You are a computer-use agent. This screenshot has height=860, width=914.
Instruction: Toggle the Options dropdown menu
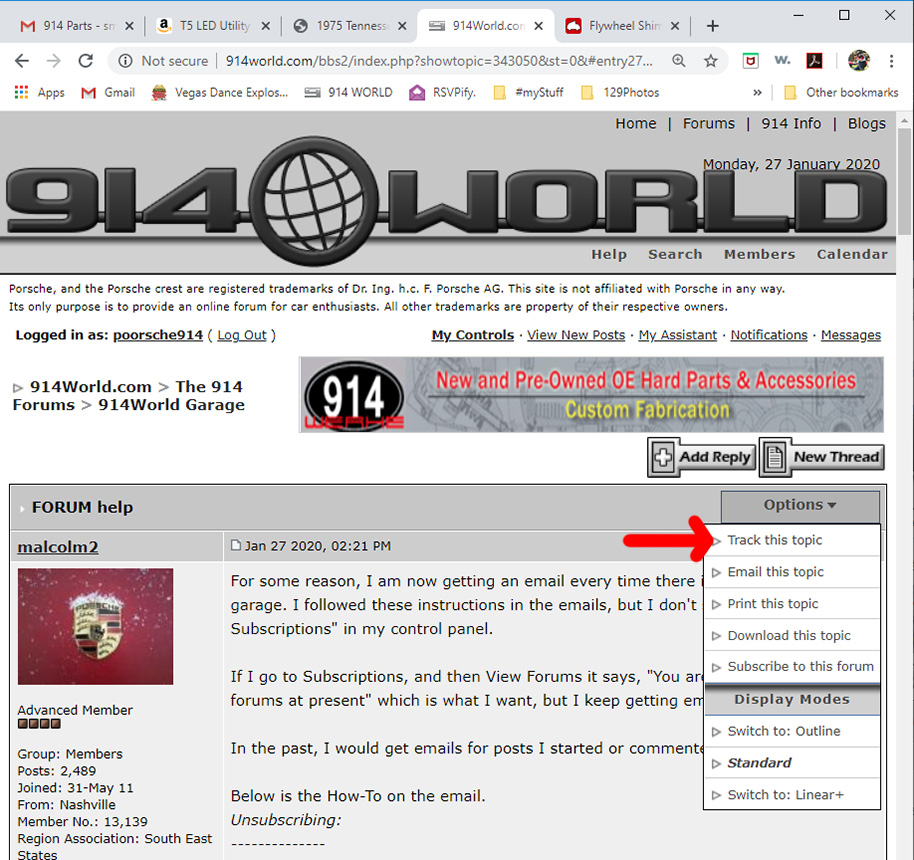[800, 505]
